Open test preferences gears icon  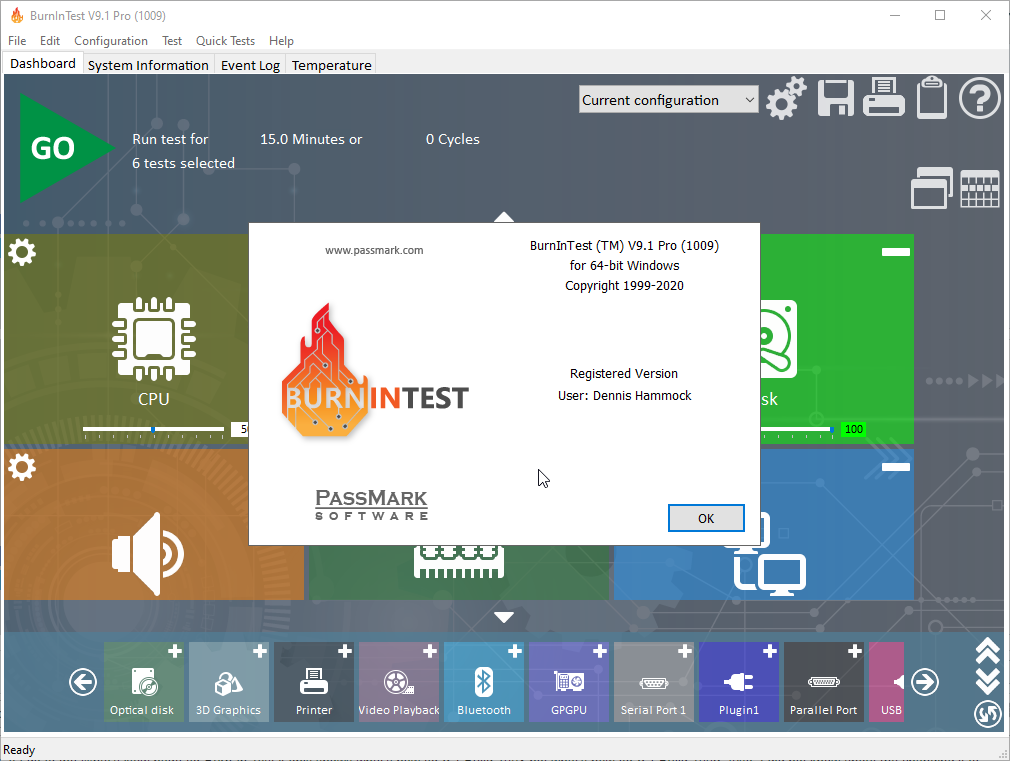click(786, 98)
